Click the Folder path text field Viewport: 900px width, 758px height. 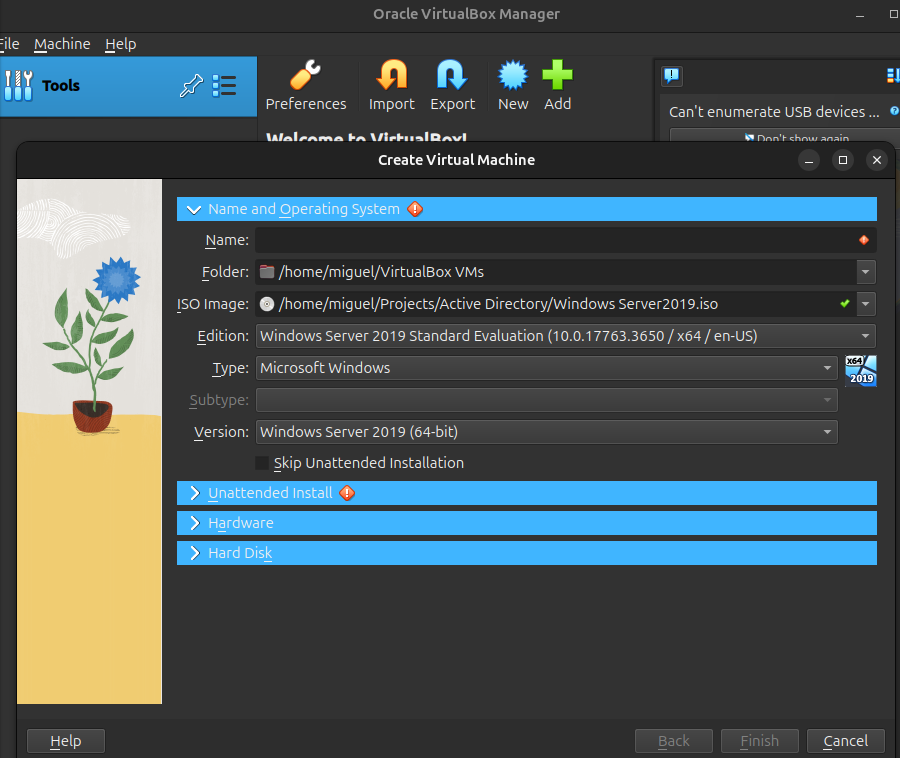(x=556, y=272)
